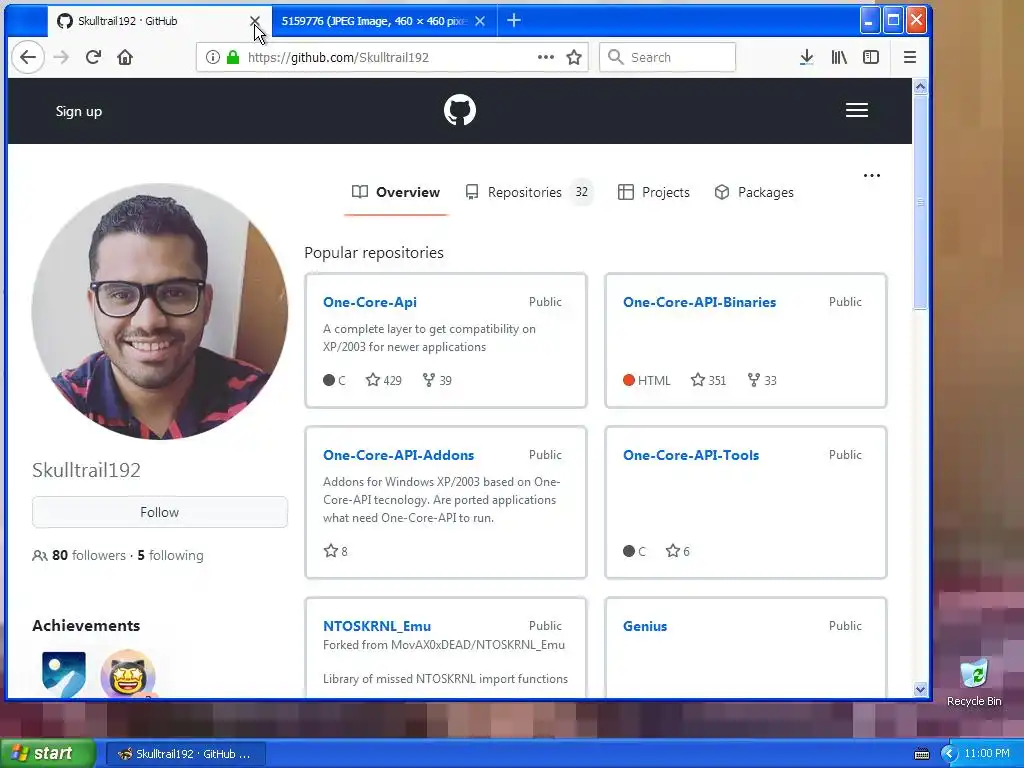1024x768 pixels.
Task: Click the Sign up link
Action: click(78, 111)
